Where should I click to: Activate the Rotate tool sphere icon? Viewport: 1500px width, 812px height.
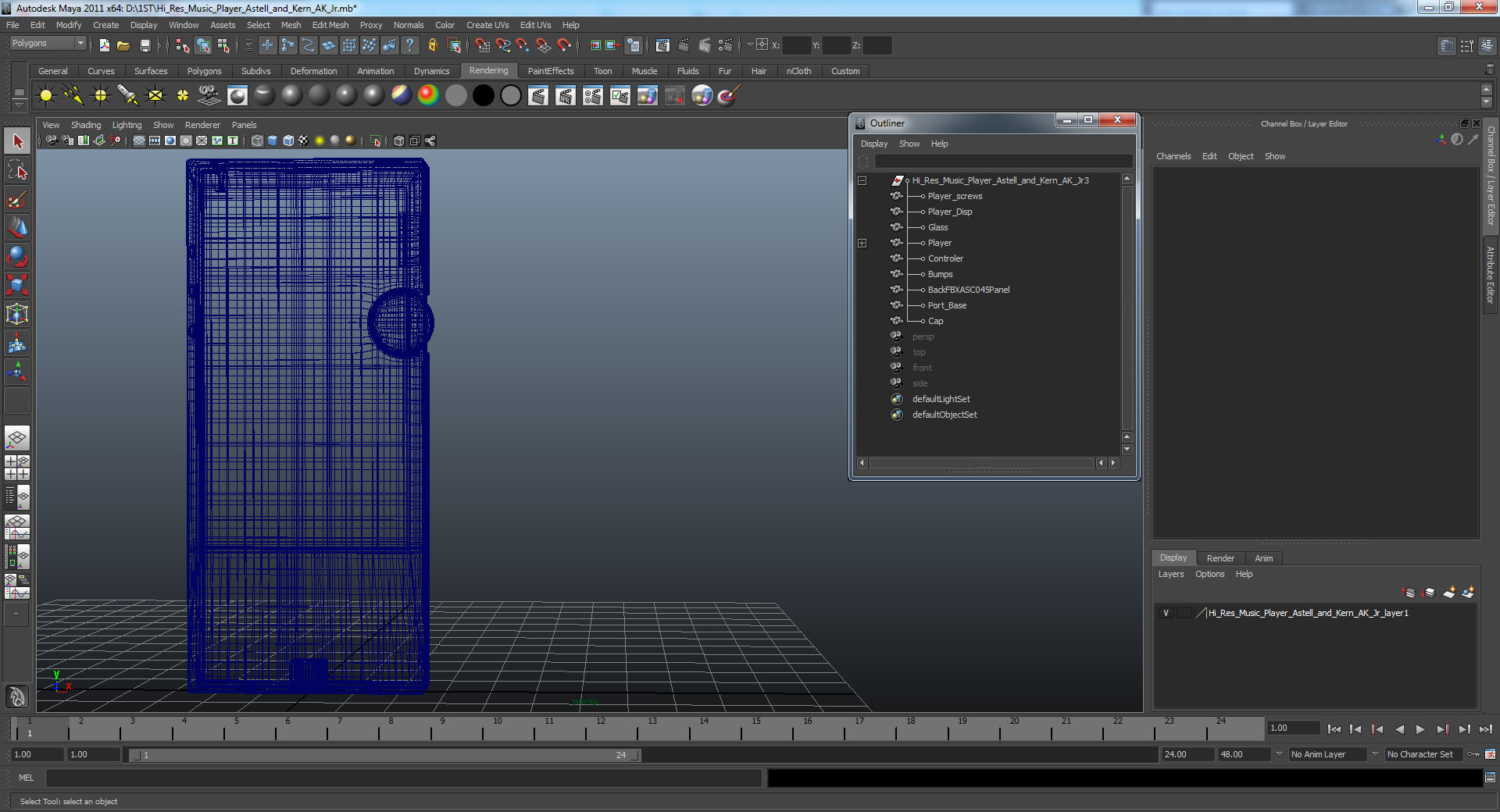click(x=17, y=256)
